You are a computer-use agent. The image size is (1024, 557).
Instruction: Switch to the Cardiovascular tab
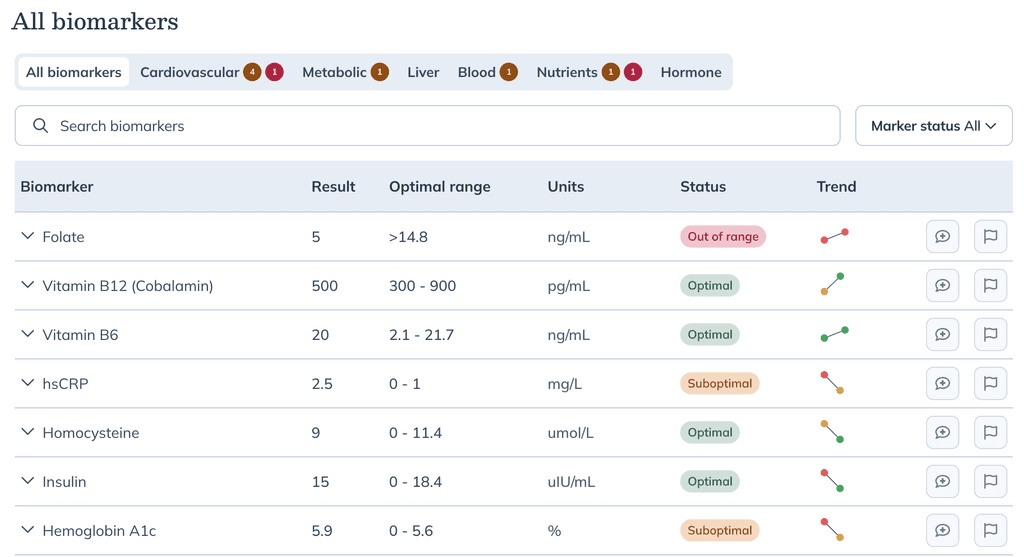(x=212, y=72)
